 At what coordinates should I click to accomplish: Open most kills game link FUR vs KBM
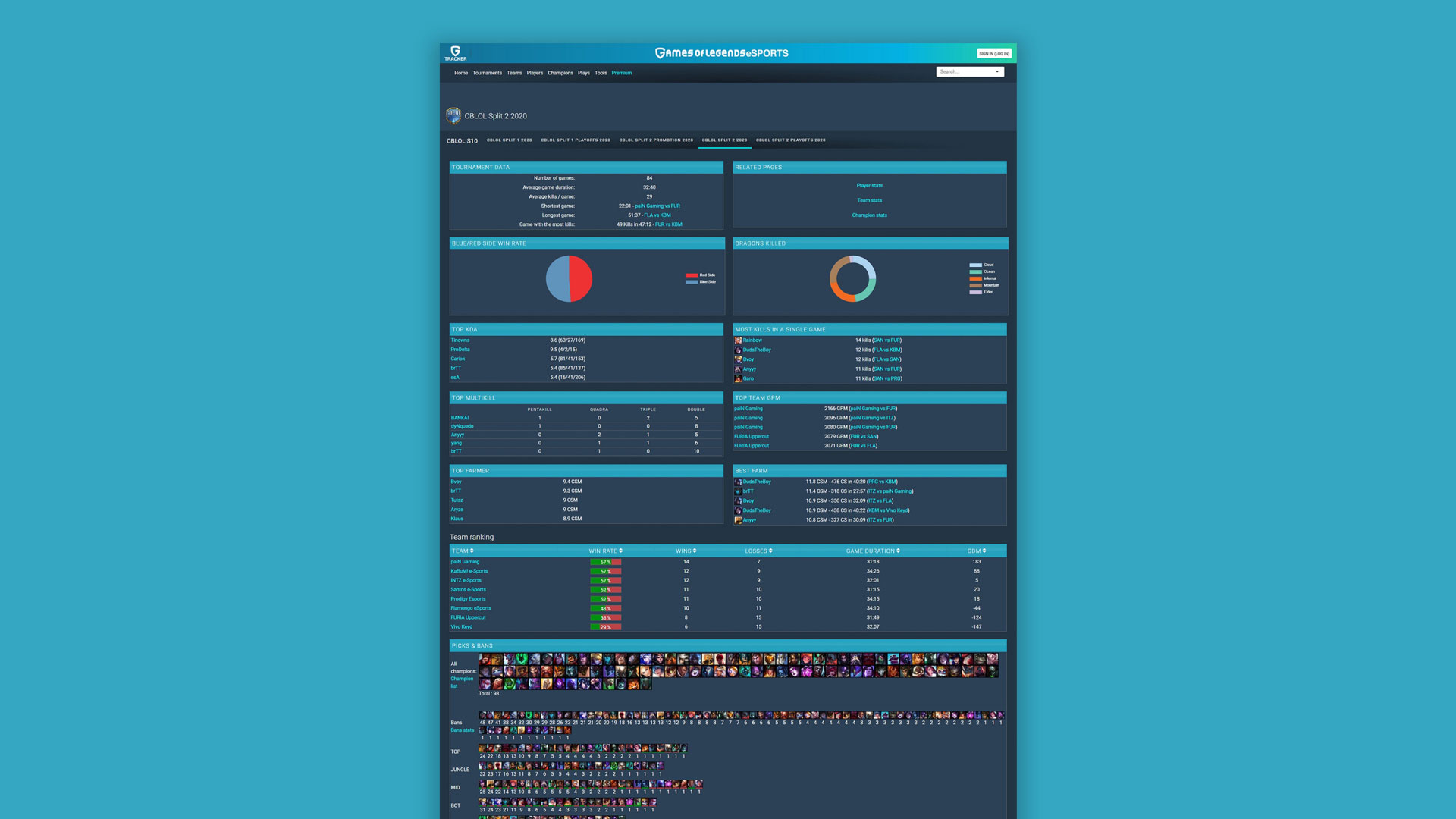(669, 224)
